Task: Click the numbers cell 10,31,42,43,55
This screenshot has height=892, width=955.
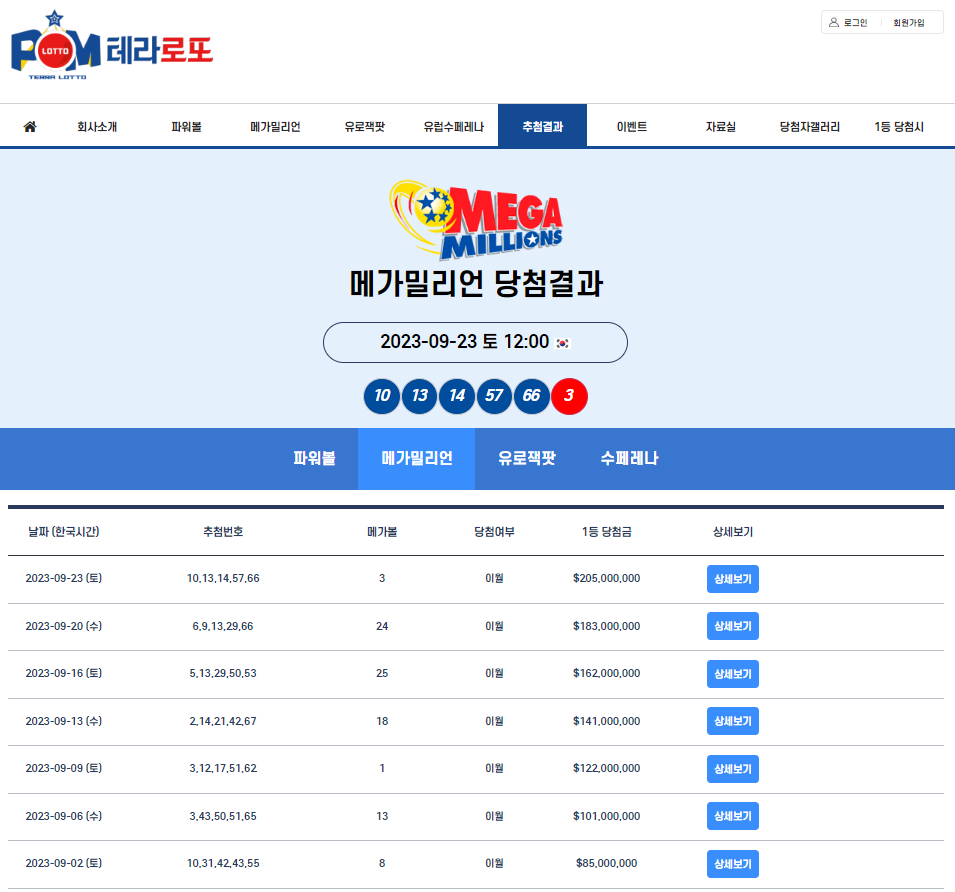Action: coord(223,863)
